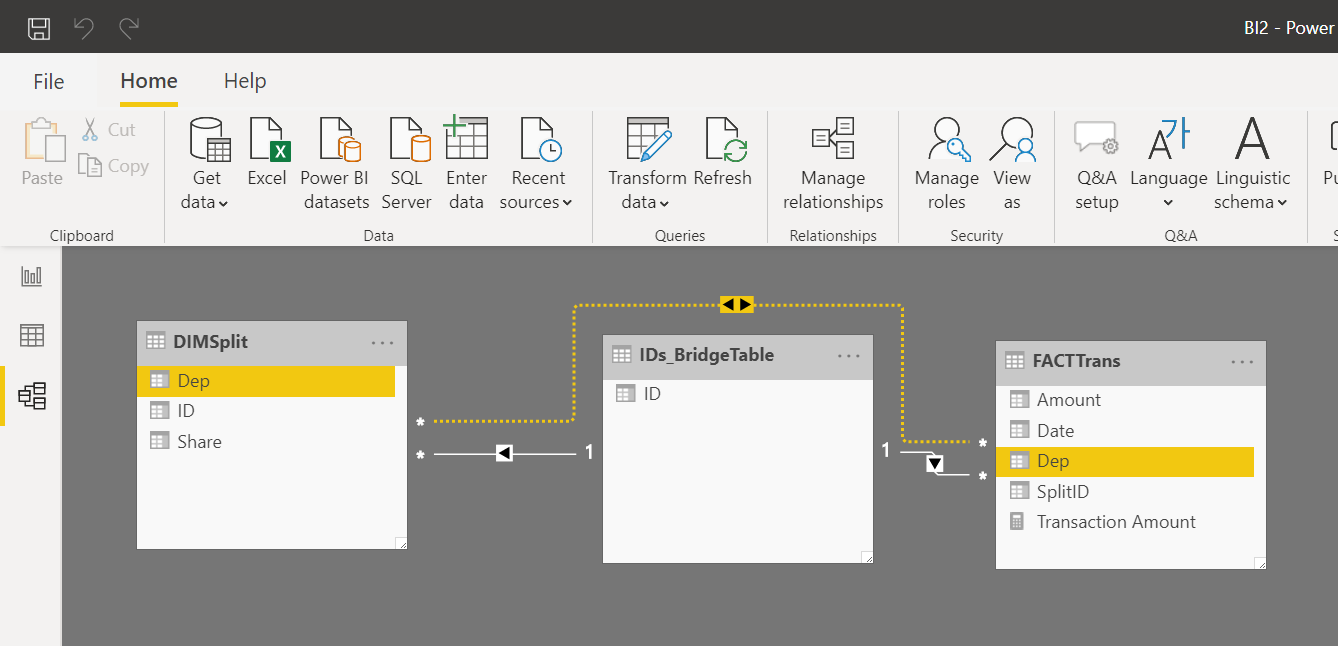Select Share field in DIMSplit
This screenshot has width=1338, height=646.
(266, 442)
